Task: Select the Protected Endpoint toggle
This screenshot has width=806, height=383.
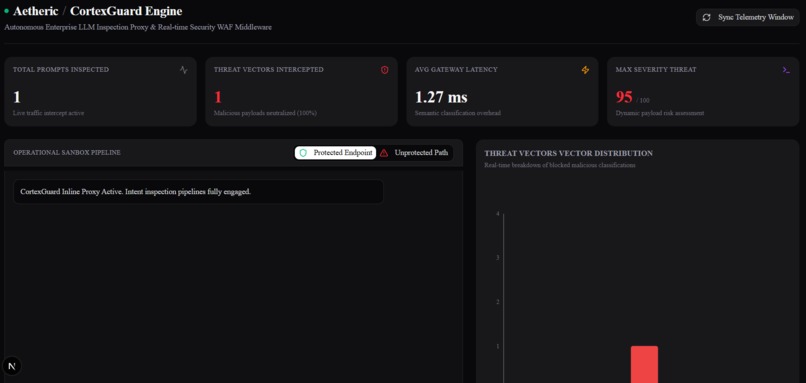Action: [335, 153]
